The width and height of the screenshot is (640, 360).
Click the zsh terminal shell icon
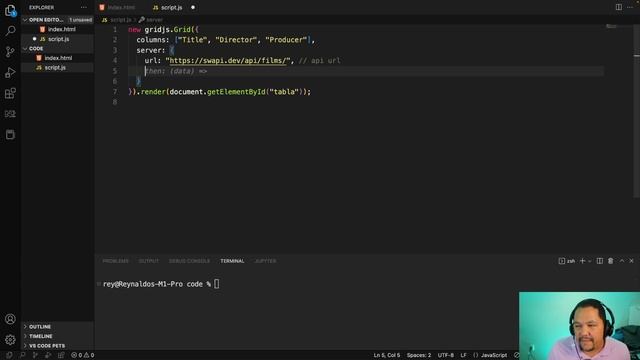[562, 261]
